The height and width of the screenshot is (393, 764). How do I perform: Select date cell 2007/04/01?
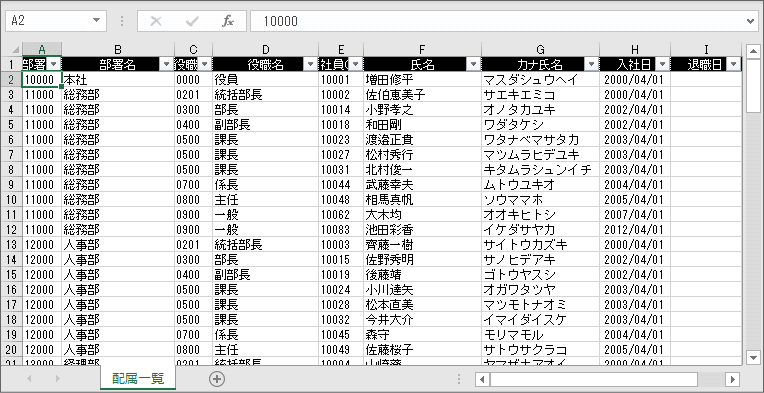[635, 215]
